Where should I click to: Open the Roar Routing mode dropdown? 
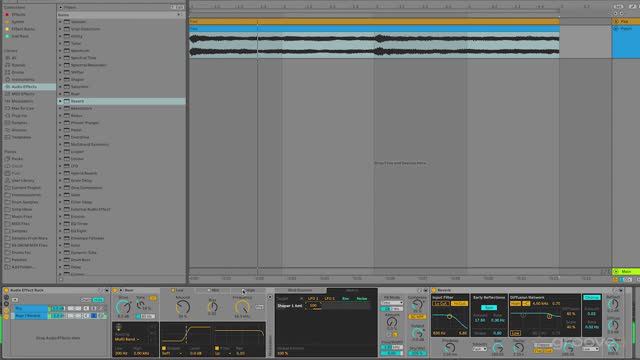coord(127,339)
